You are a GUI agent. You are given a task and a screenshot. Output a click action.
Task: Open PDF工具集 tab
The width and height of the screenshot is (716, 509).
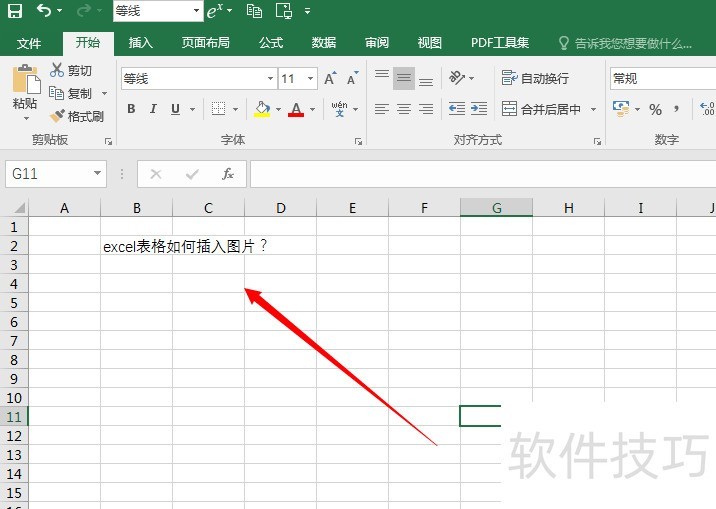coord(500,43)
